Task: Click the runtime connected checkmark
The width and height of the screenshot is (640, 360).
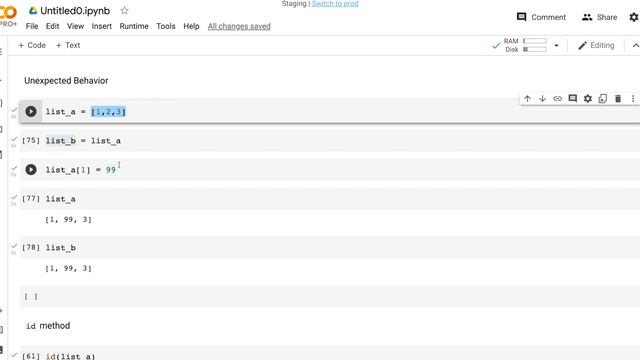Action: pyautogui.click(x=496, y=46)
